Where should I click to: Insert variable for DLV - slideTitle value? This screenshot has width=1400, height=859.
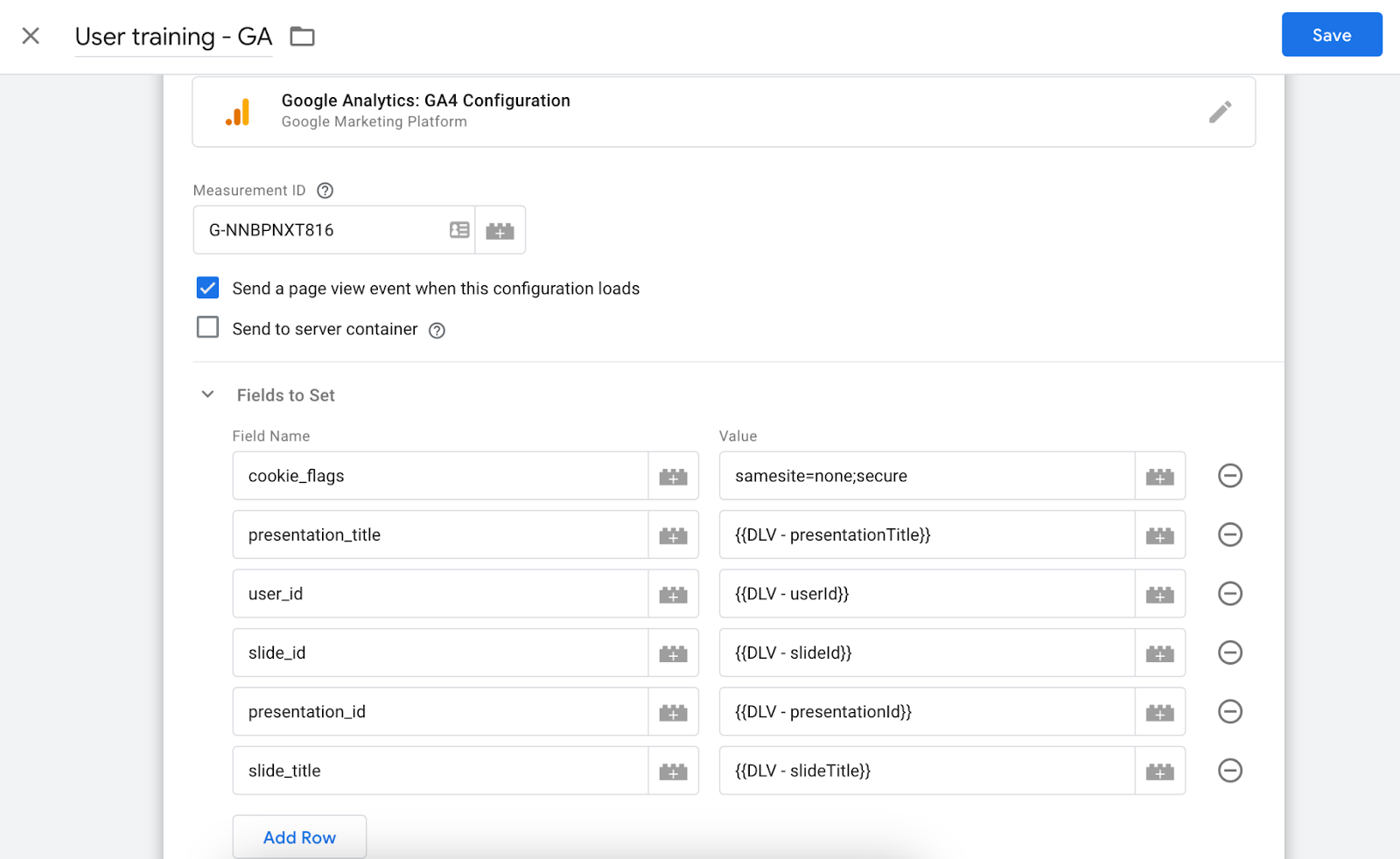tap(1160, 771)
